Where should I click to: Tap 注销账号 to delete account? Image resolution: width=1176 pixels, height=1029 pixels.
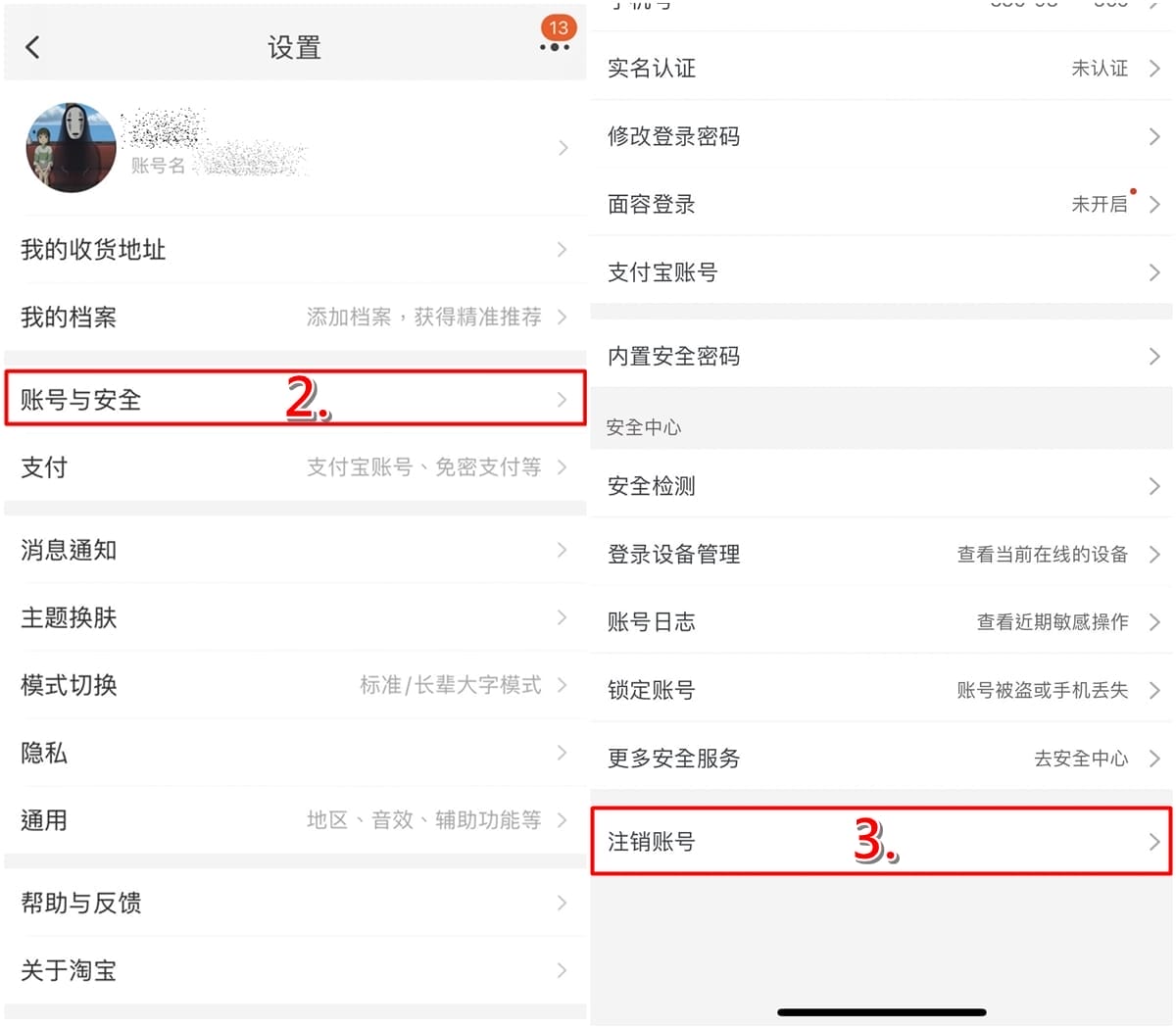881,841
